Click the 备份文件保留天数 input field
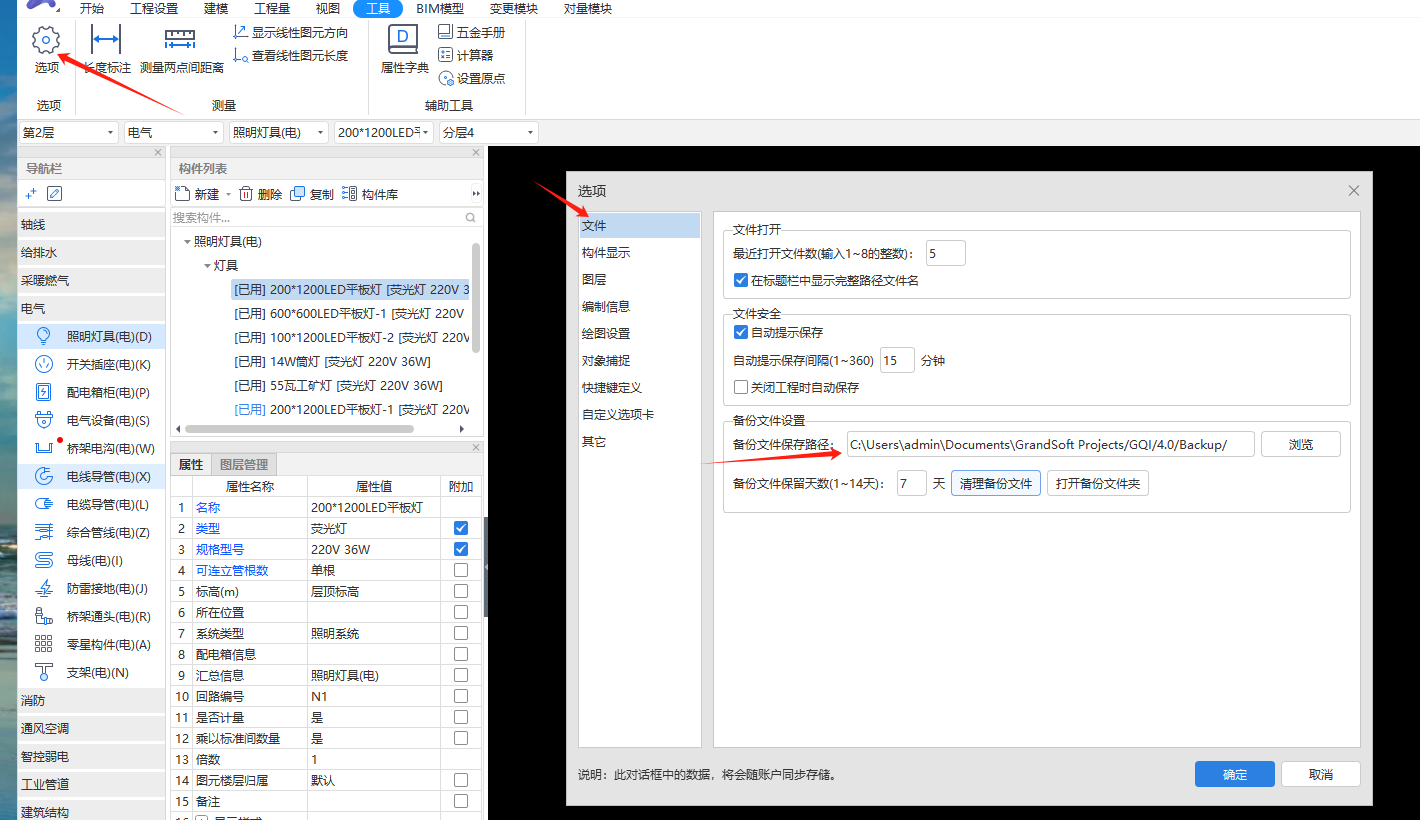Viewport: 1420px width, 820px height. tap(912, 484)
